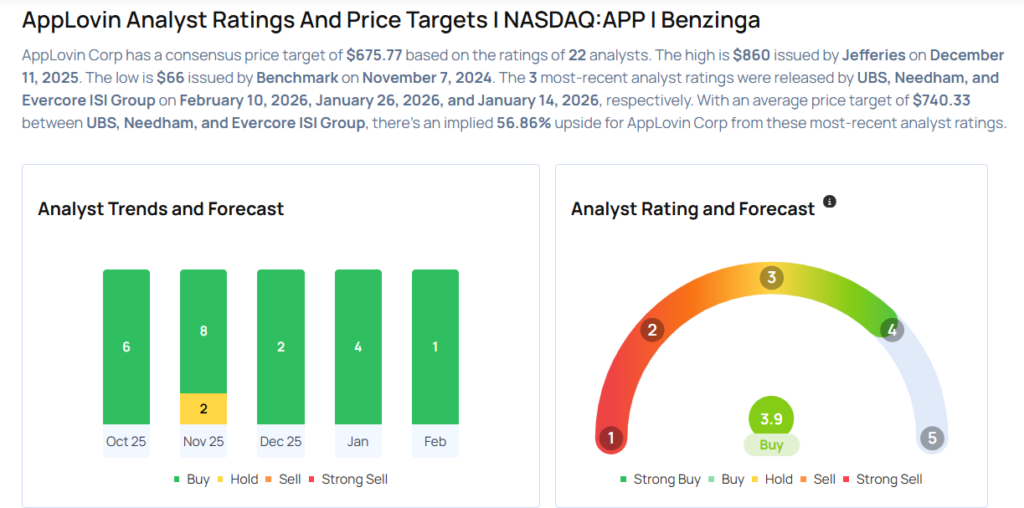Viewport: 1024px width, 508px height.
Task: Select the Dec 25 bar
Action: point(280,346)
